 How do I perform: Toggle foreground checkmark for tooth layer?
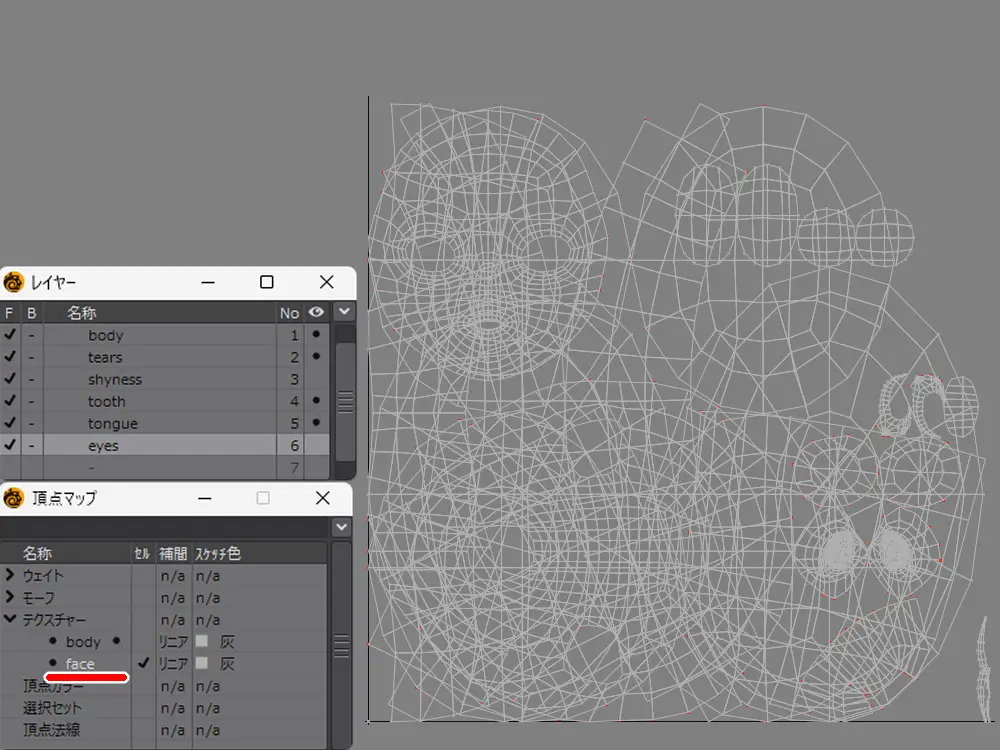[10, 401]
